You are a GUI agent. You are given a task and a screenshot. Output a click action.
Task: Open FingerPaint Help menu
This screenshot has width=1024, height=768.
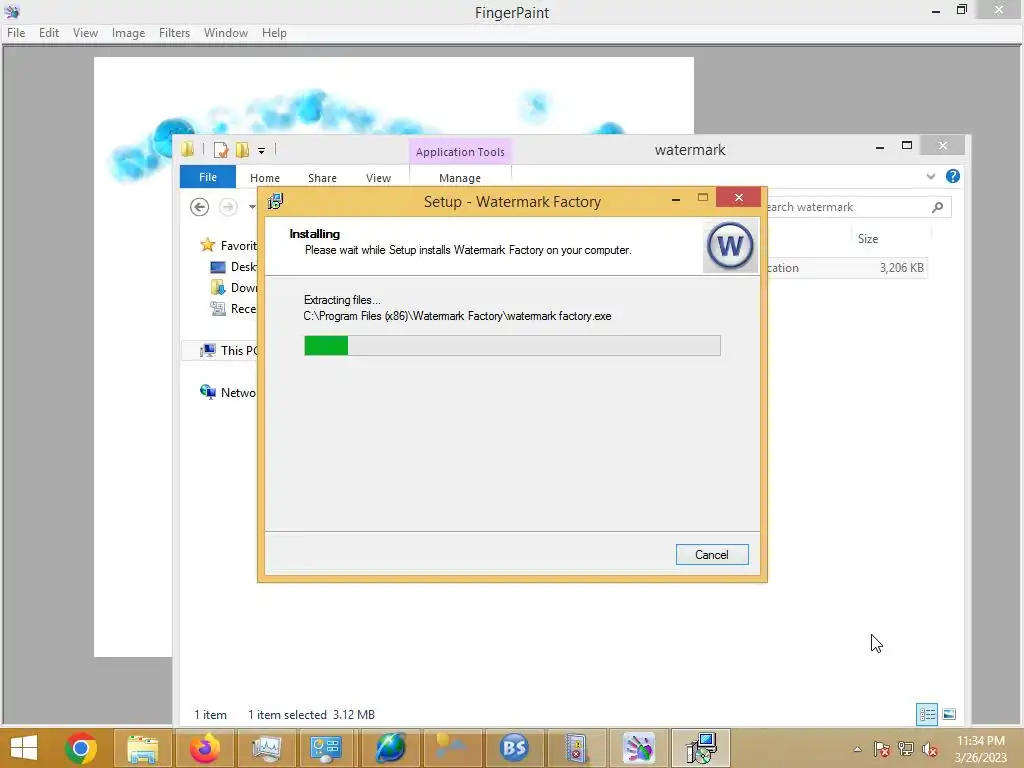[x=274, y=33]
